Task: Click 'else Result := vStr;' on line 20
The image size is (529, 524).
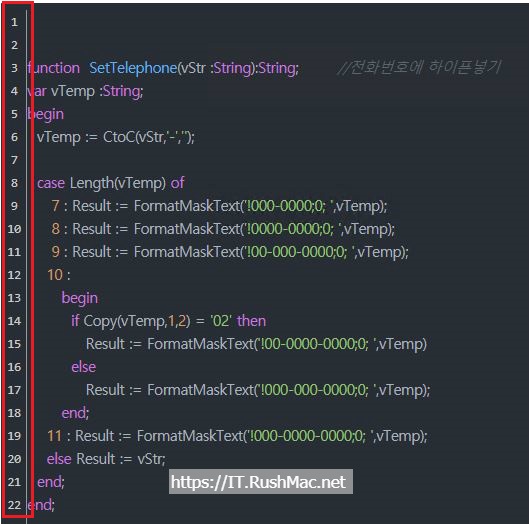Action: click(106, 459)
